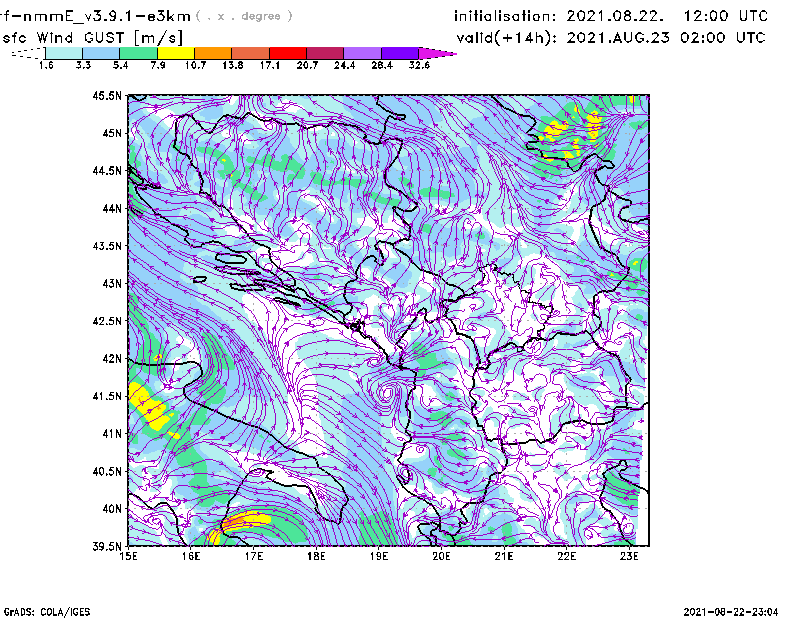Click the light blue legend swatch

(x=101, y=53)
